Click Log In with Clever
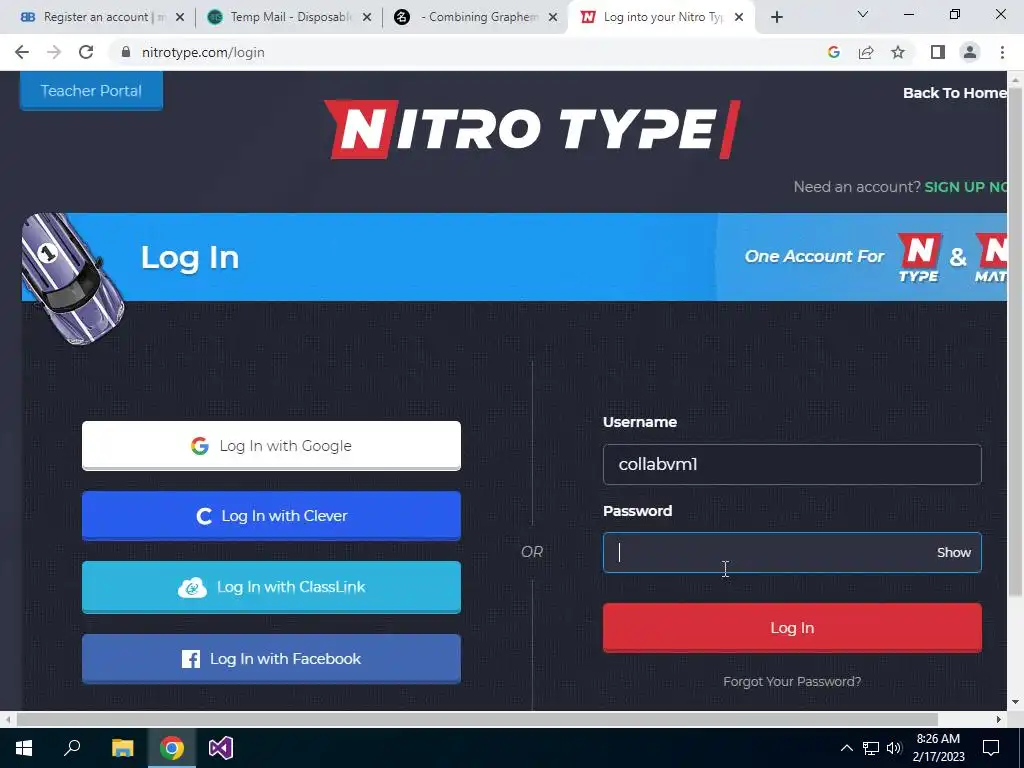 click(271, 516)
